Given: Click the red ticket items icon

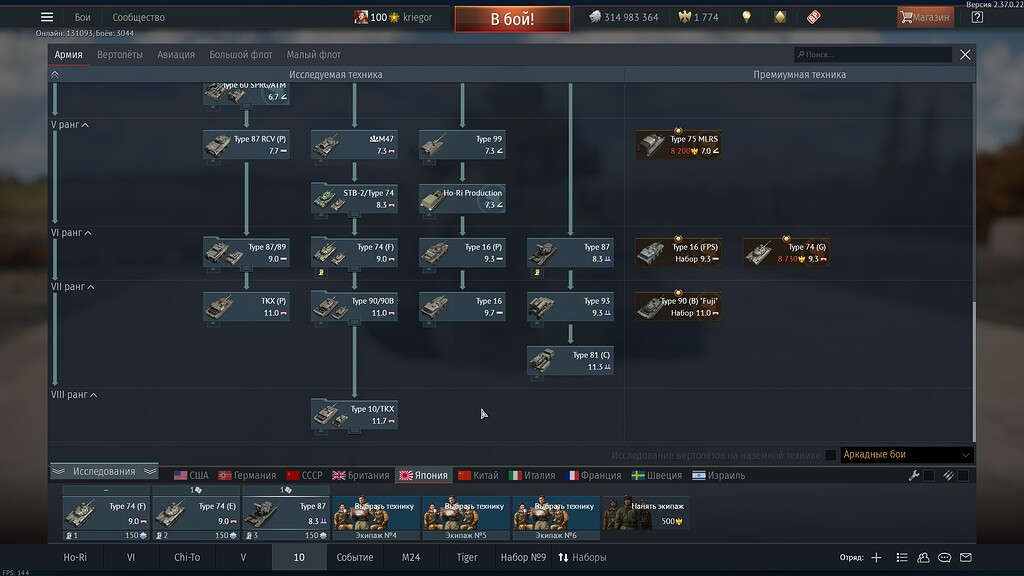Looking at the screenshot, I should pyautogui.click(x=813, y=17).
